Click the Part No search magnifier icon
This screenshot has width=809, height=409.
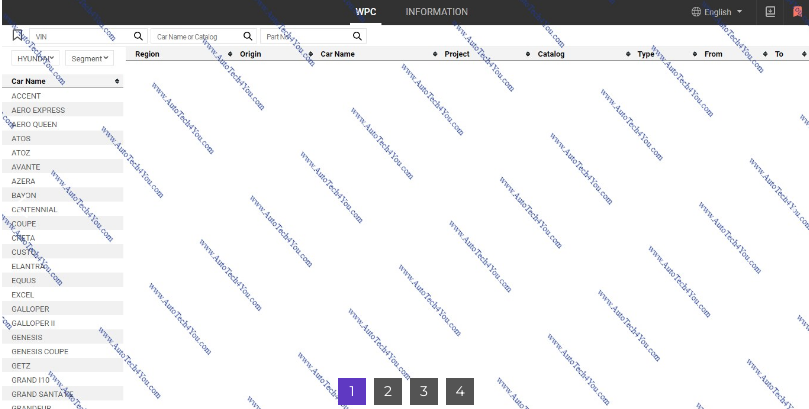coord(356,36)
